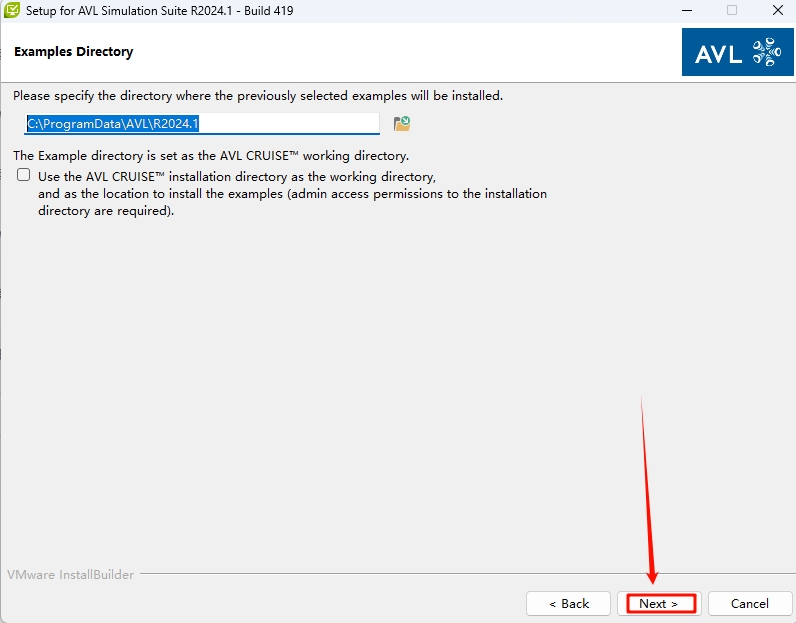The image size is (796, 623).
Task: Cancel the installation
Action: pyautogui.click(x=749, y=603)
